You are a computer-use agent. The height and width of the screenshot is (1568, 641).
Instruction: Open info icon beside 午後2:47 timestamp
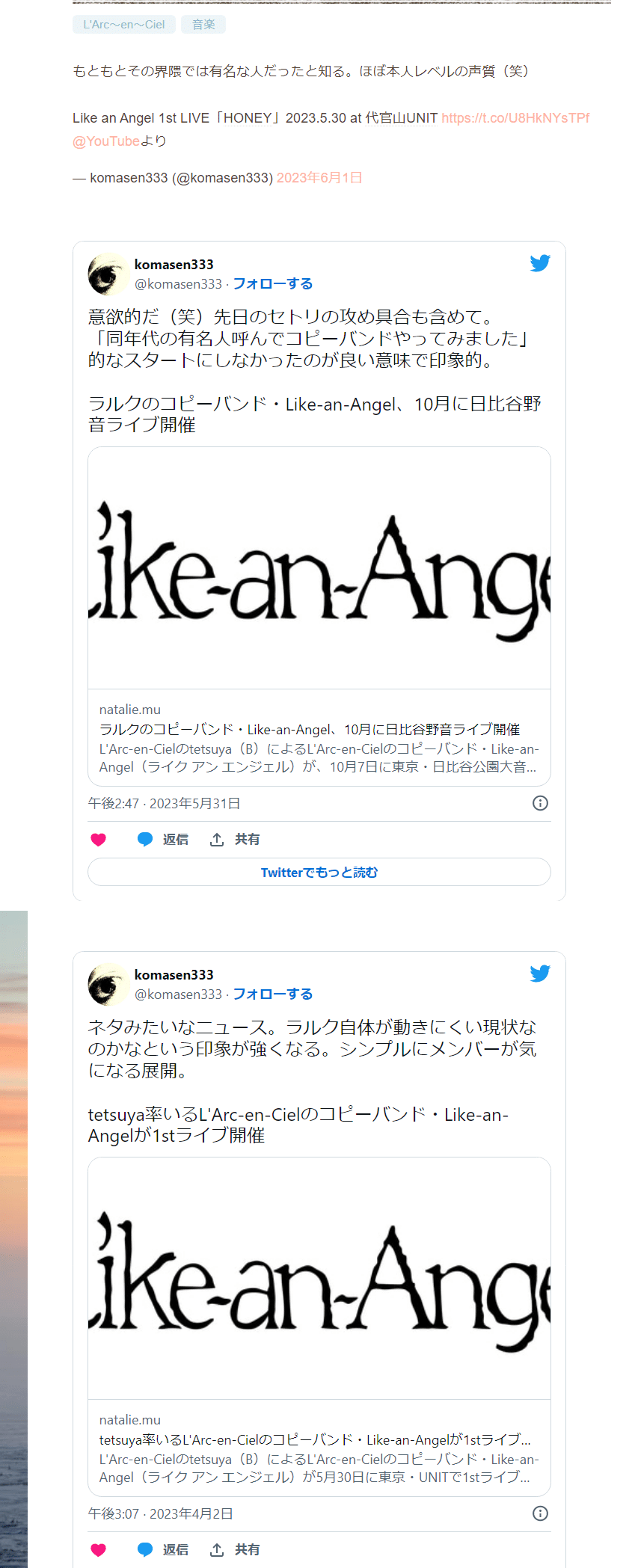point(540,803)
